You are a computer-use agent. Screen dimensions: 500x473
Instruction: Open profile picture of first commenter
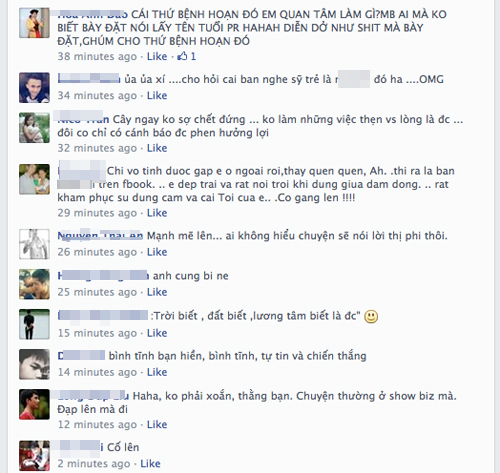pos(34,23)
